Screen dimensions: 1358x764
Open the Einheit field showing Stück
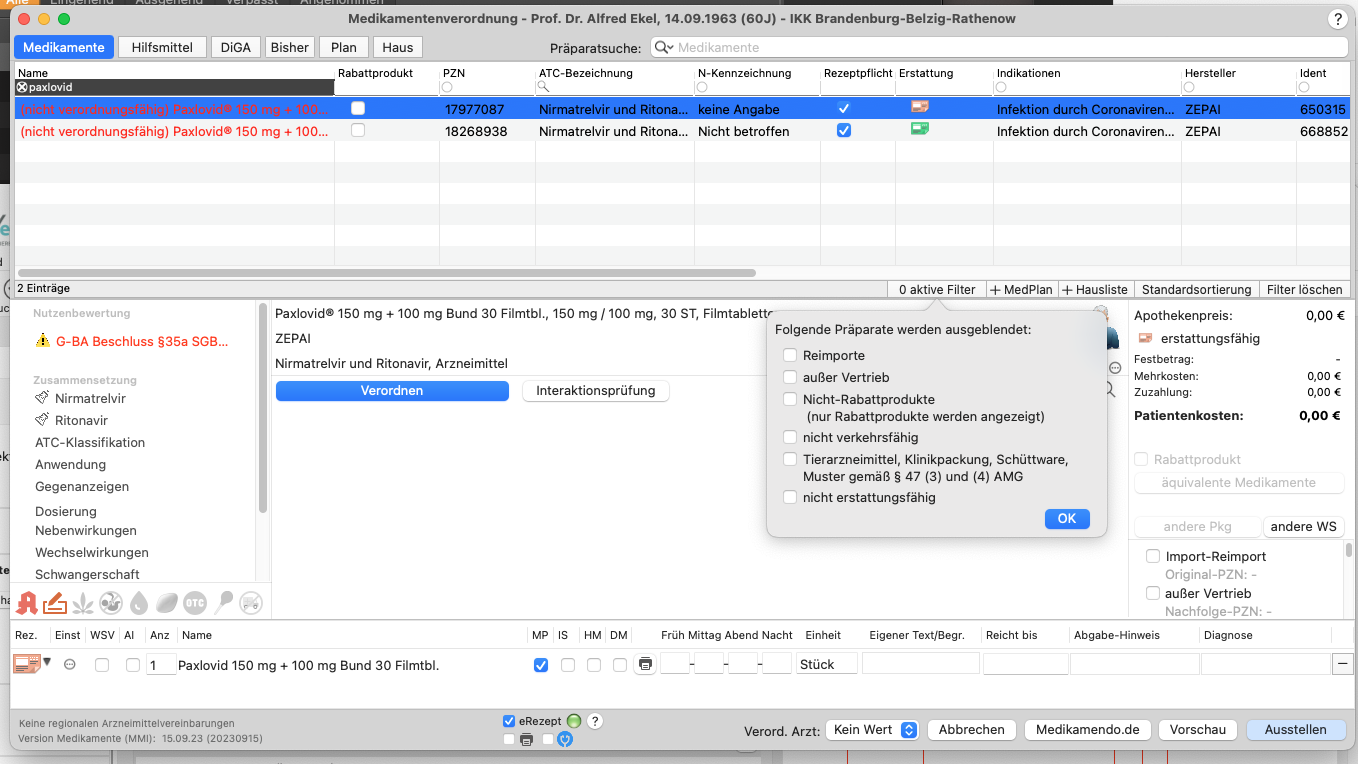point(826,664)
